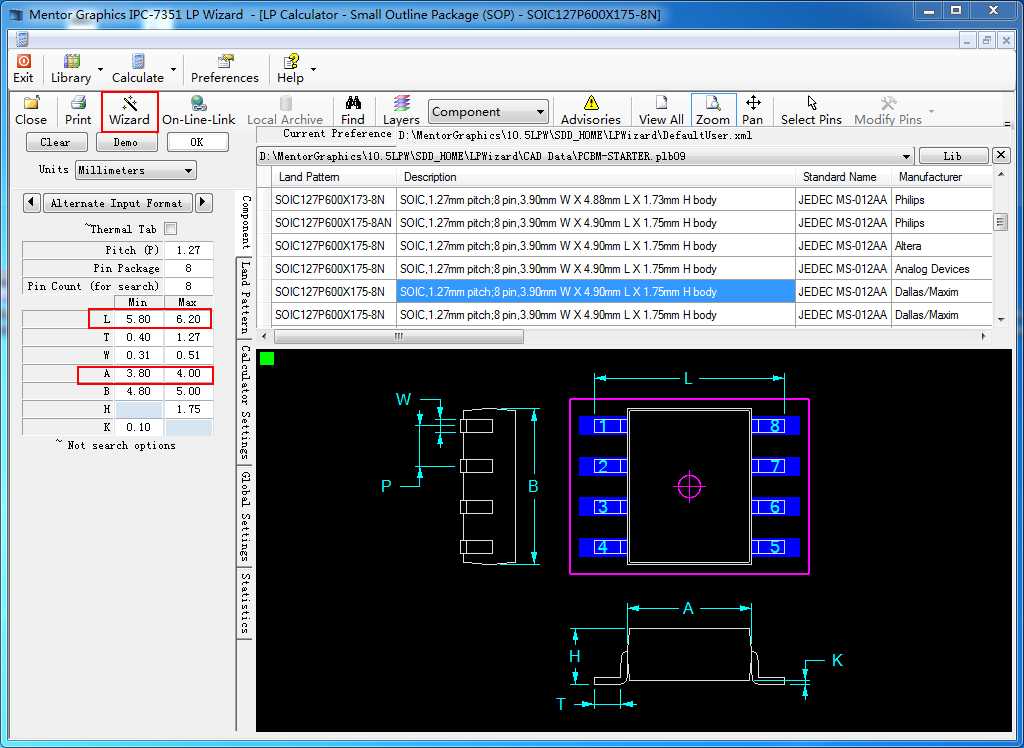
Task: Click the Help icon
Action: coord(290,61)
